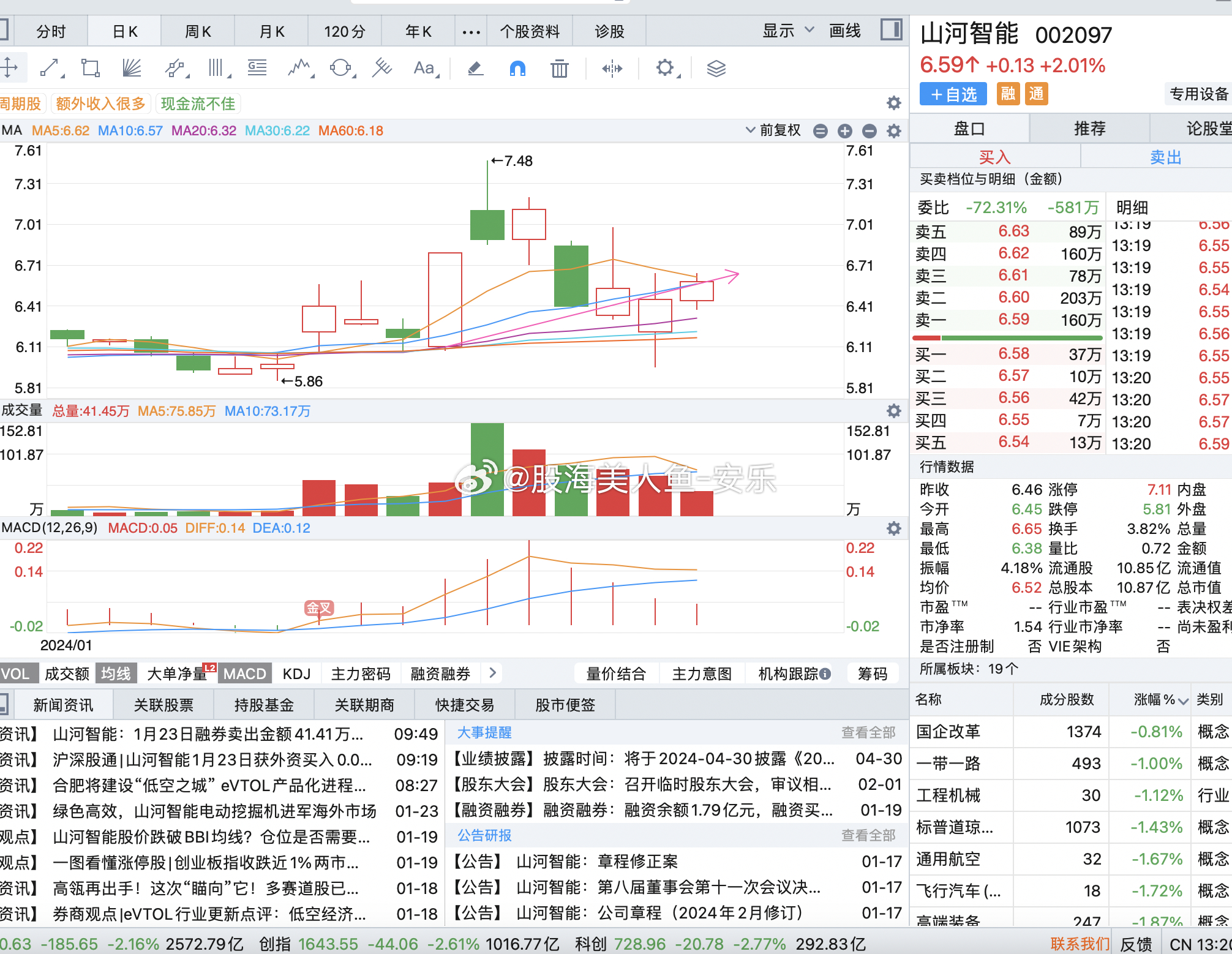This screenshot has height=954, width=1232.
Task: Open MA indicator settings gear
Action: point(894,130)
